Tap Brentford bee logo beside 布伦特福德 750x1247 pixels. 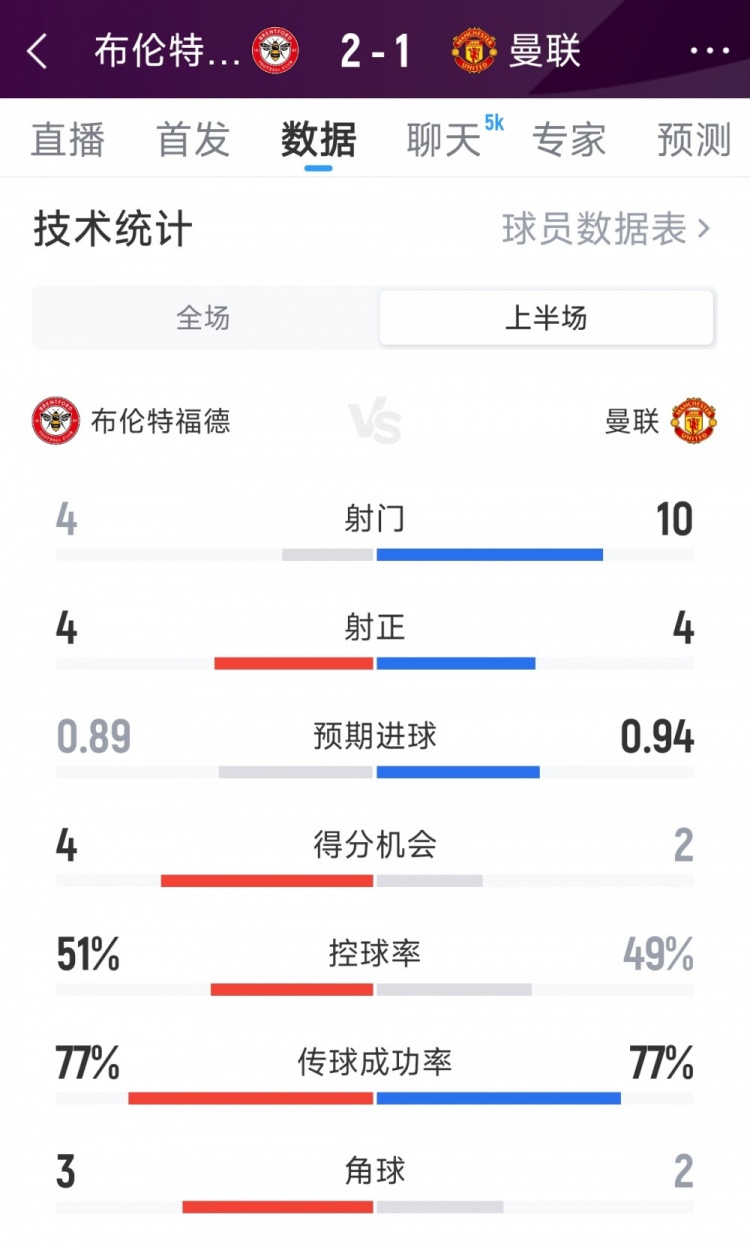point(55,421)
